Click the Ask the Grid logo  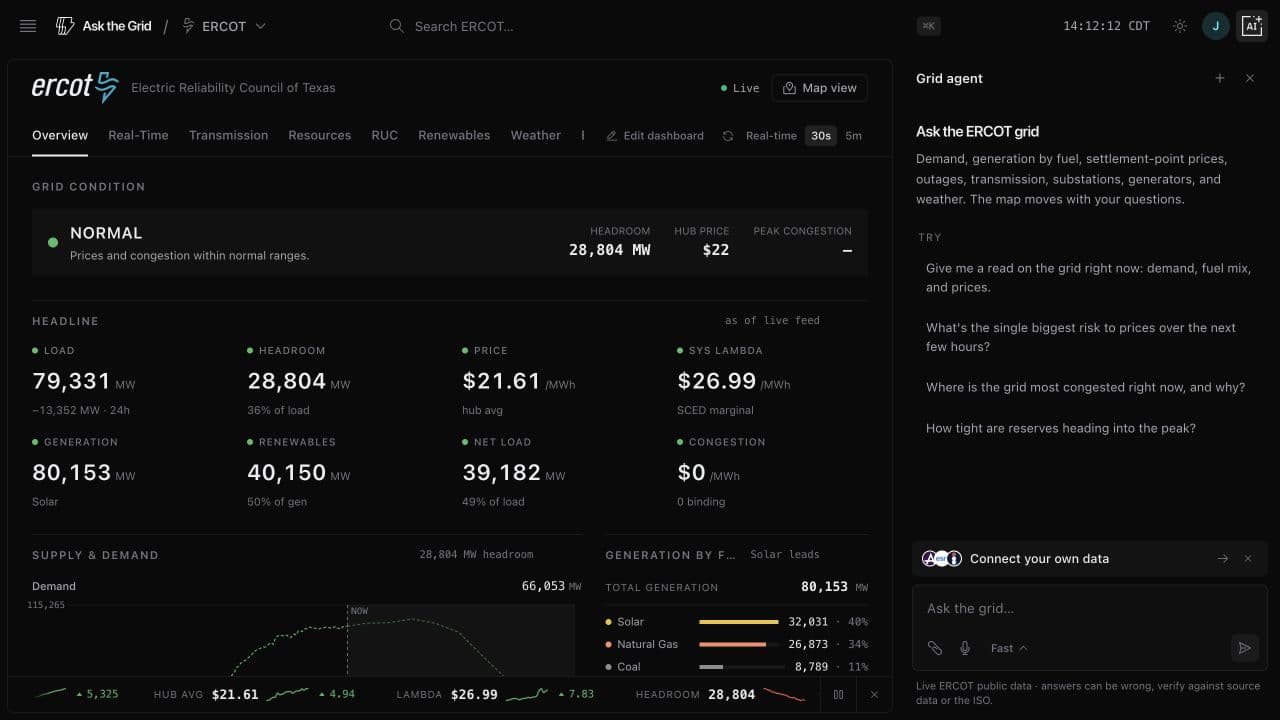pyautogui.click(x=104, y=26)
